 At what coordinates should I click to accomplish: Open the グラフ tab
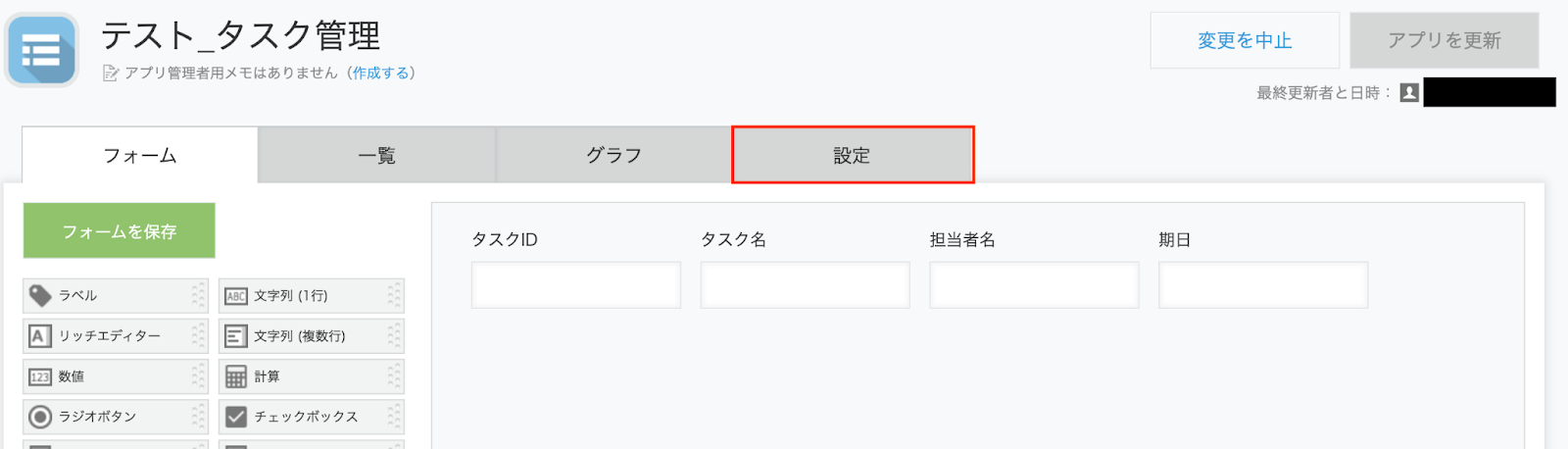pos(613,155)
